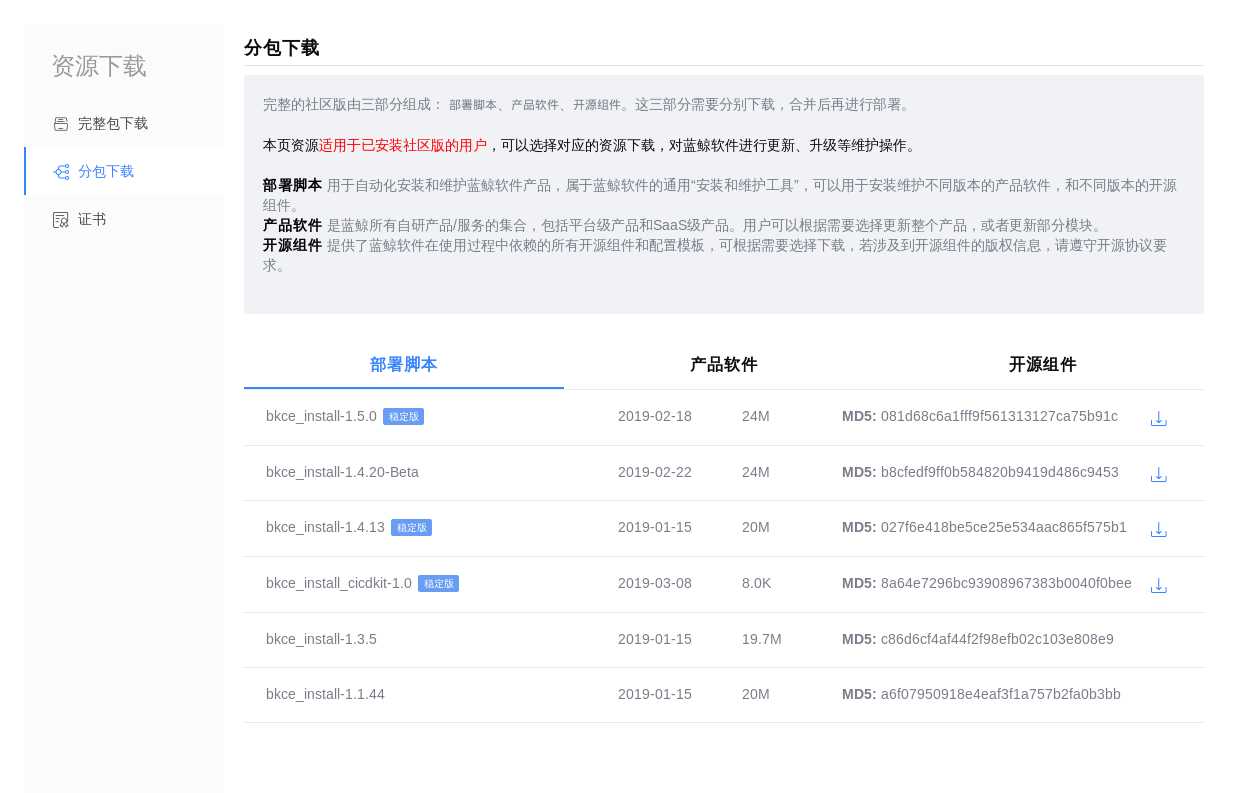Click the 资源下载 sidebar title
1260x793 pixels.
[99, 66]
